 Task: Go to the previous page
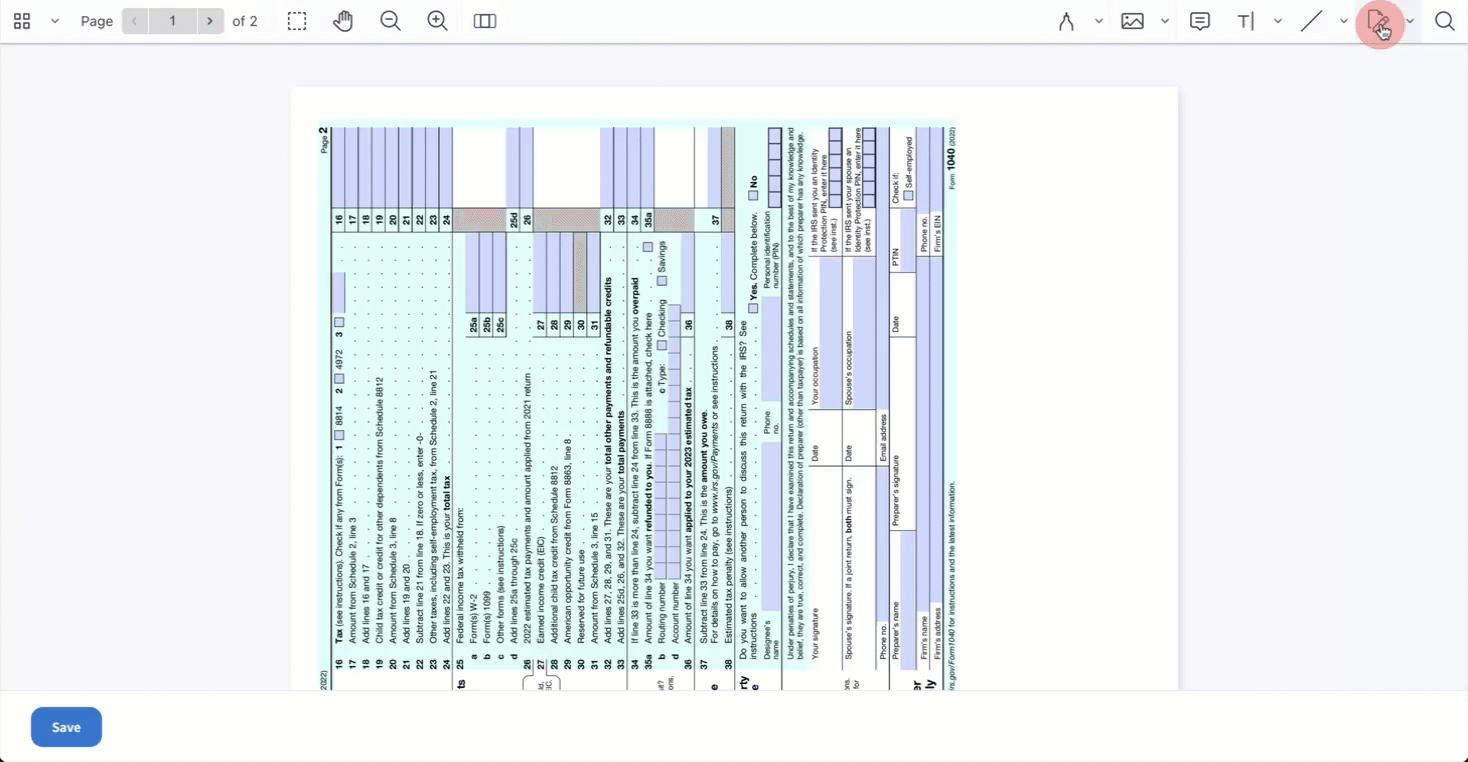click(x=135, y=21)
